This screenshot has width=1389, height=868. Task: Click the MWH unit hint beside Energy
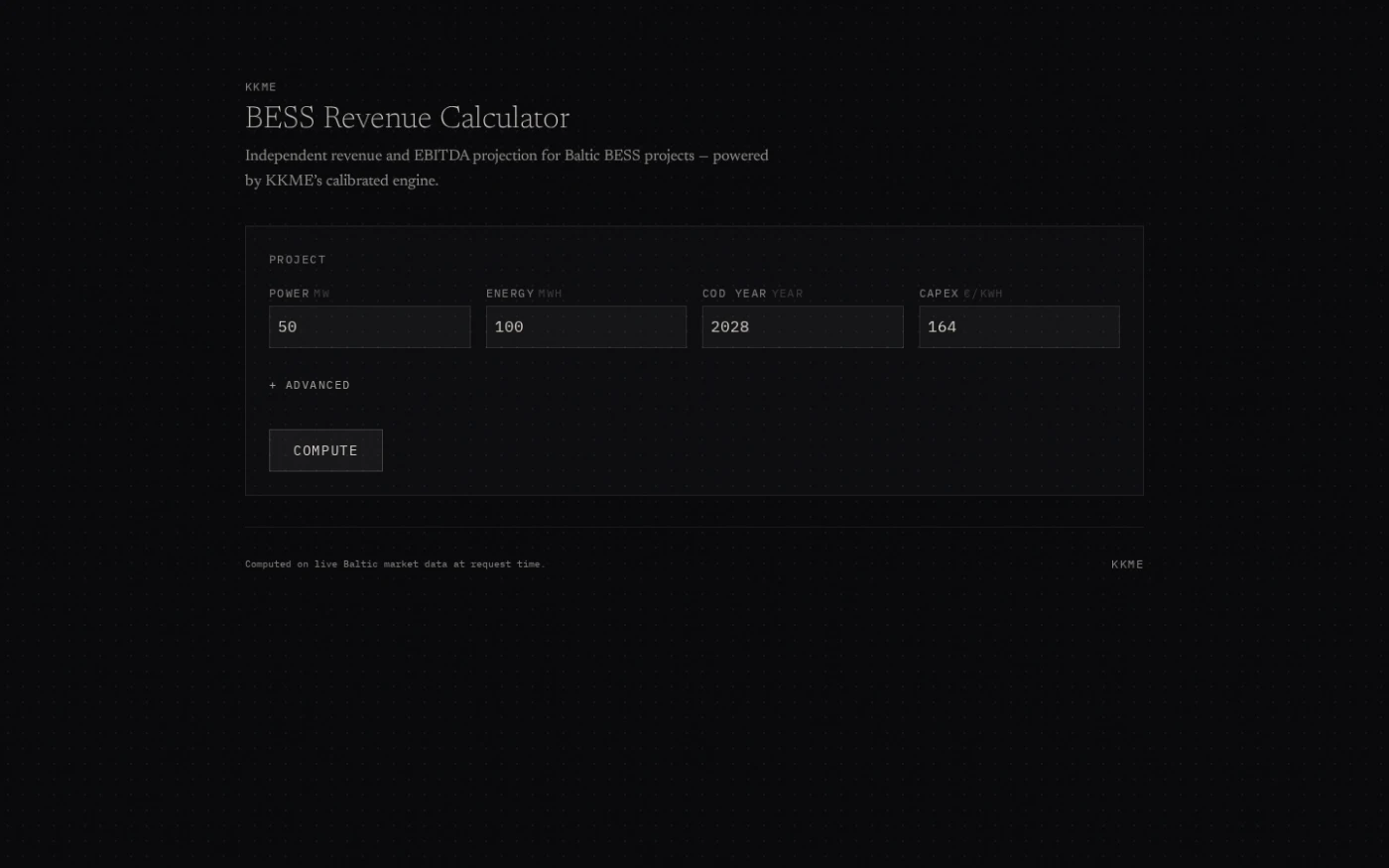point(551,294)
